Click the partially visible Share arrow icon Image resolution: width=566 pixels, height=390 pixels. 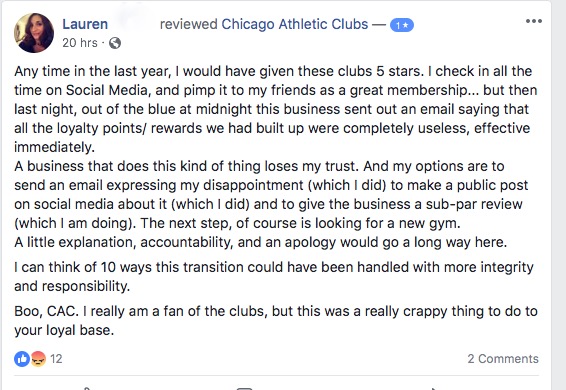pyautogui.click(x=435, y=389)
